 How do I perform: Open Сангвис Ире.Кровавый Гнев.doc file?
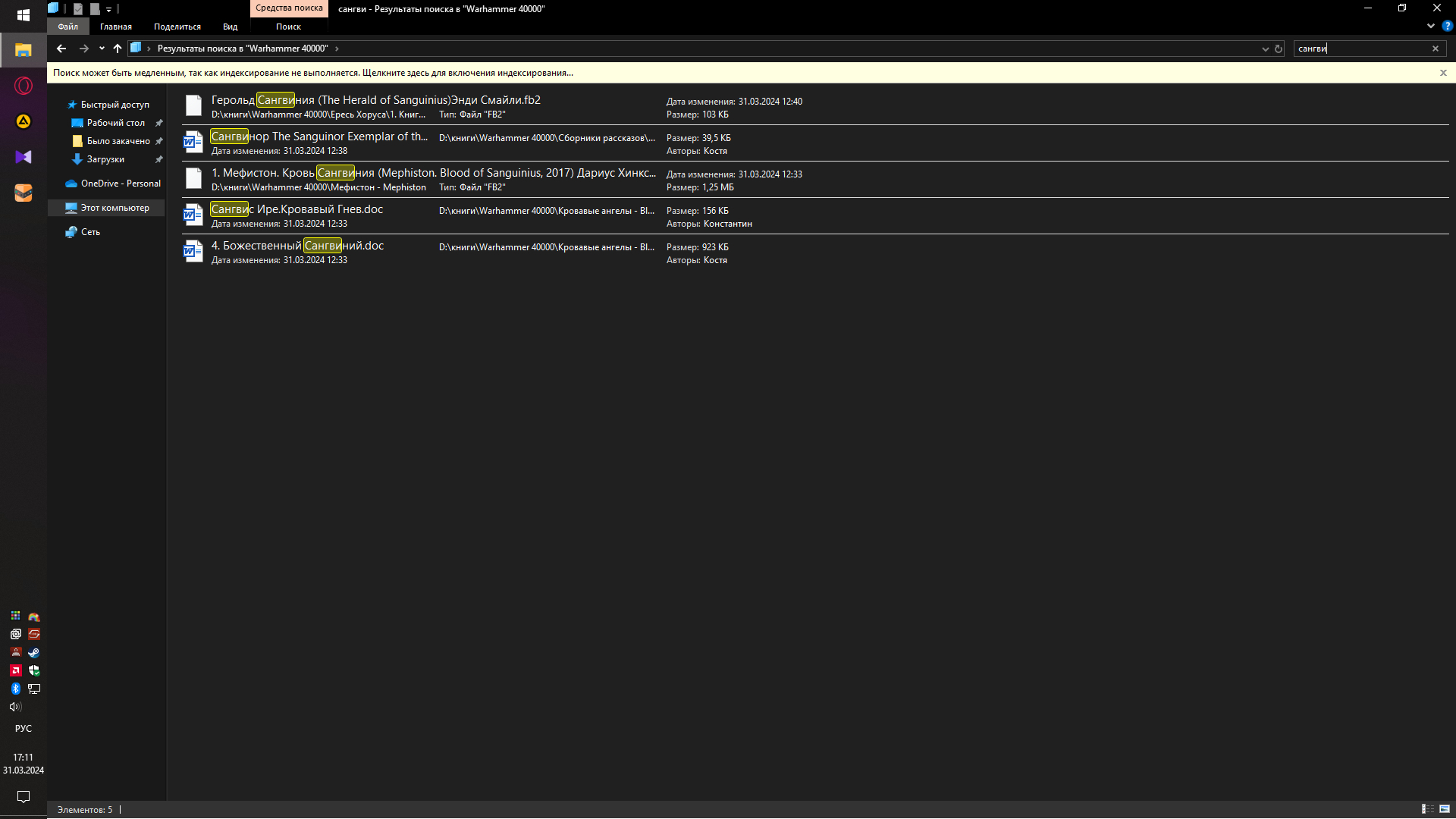(297, 209)
